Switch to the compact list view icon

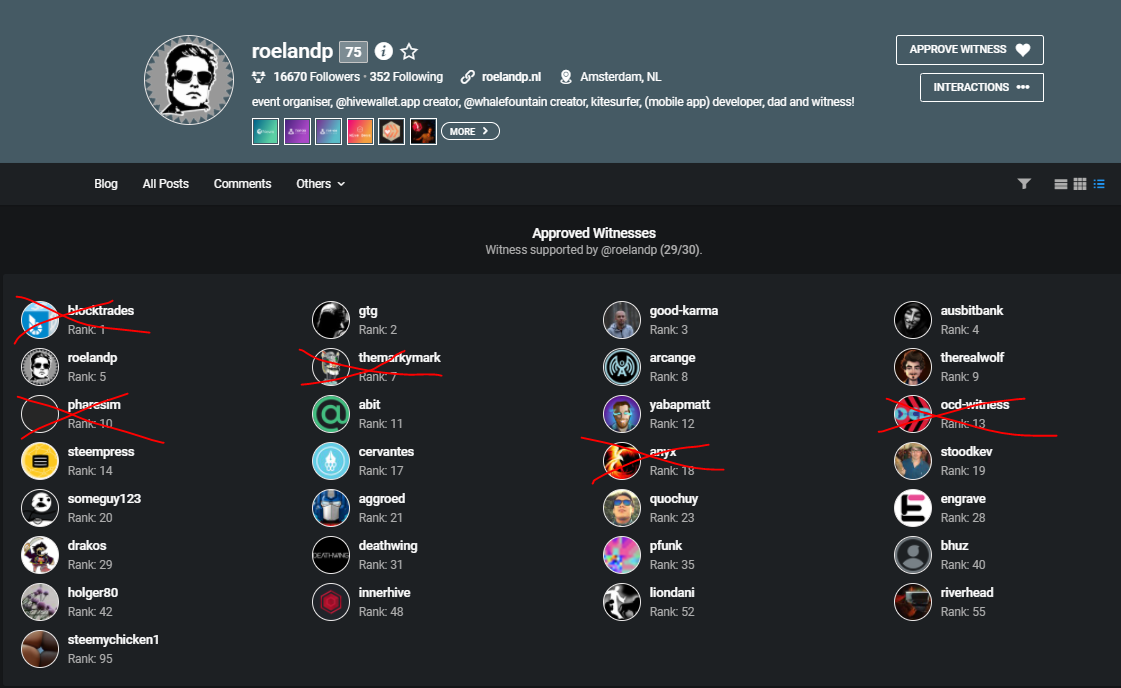(1061, 184)
